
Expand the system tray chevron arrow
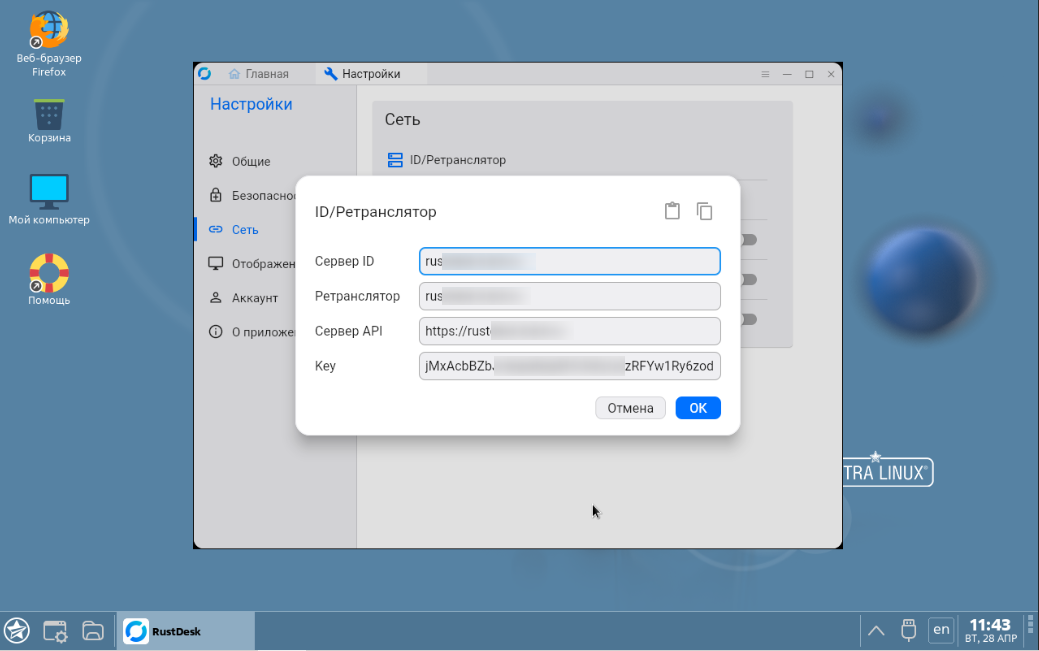point(875,630)
